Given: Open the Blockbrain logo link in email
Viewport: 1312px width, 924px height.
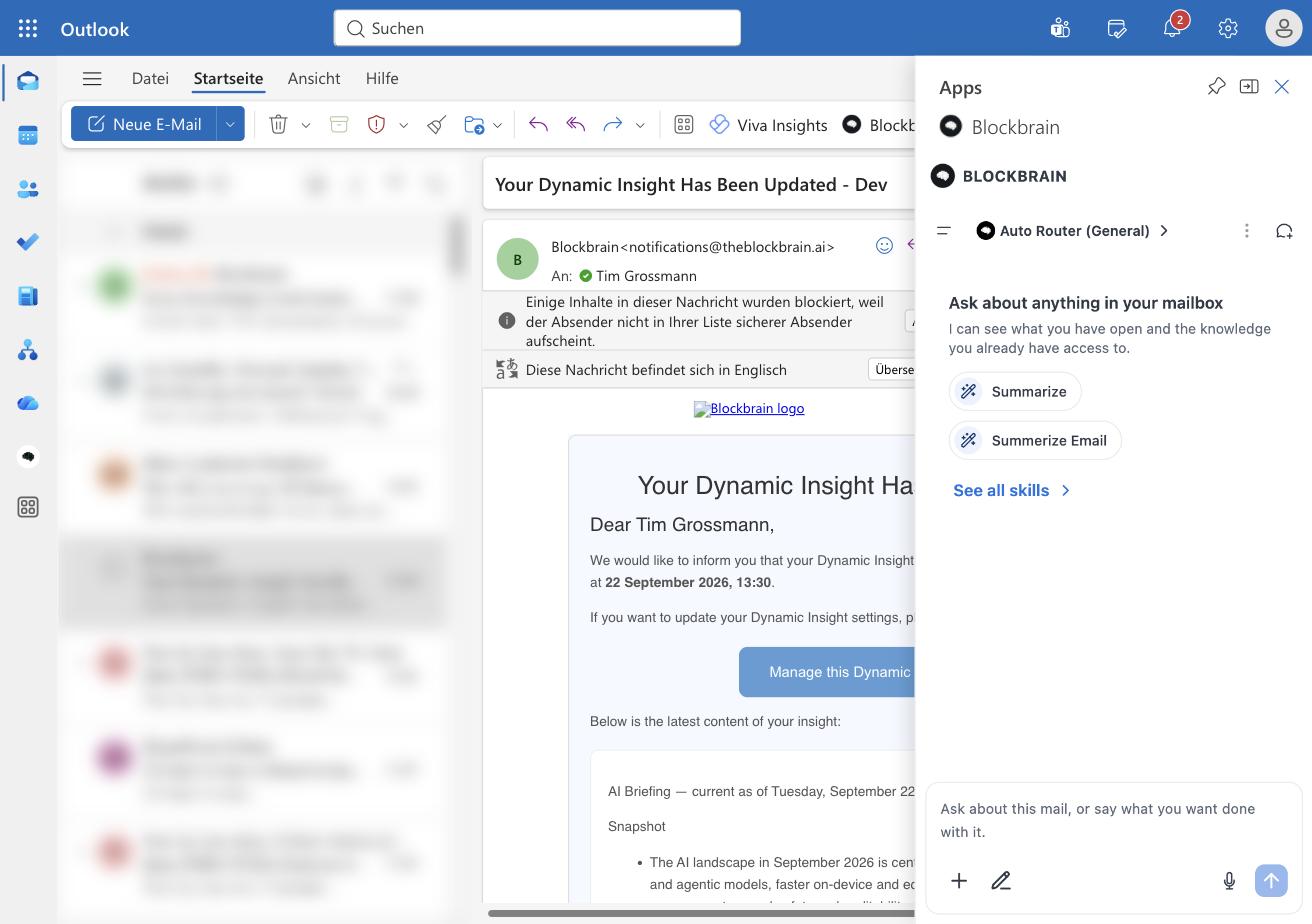Looking at the screenshot, I should (749, 408).
